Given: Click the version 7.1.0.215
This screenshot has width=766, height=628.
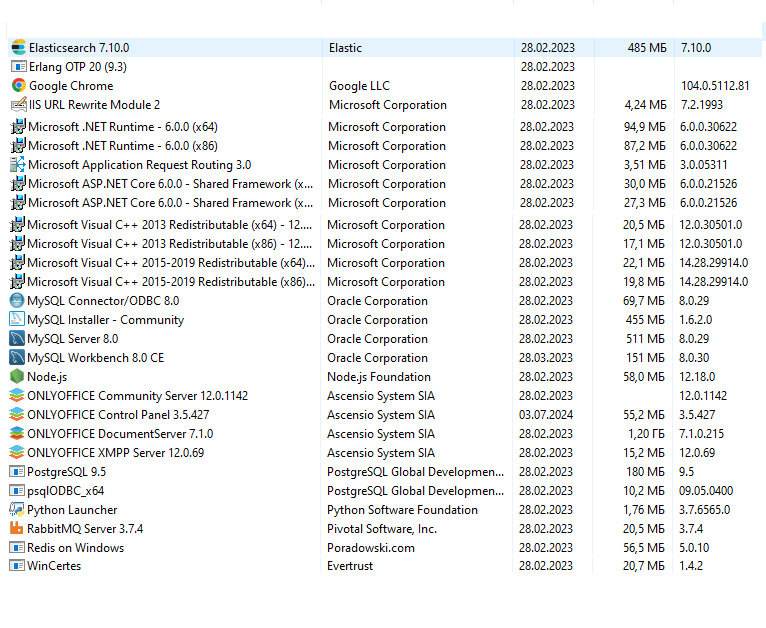Looking at the screenshot, I should point(701,434).
